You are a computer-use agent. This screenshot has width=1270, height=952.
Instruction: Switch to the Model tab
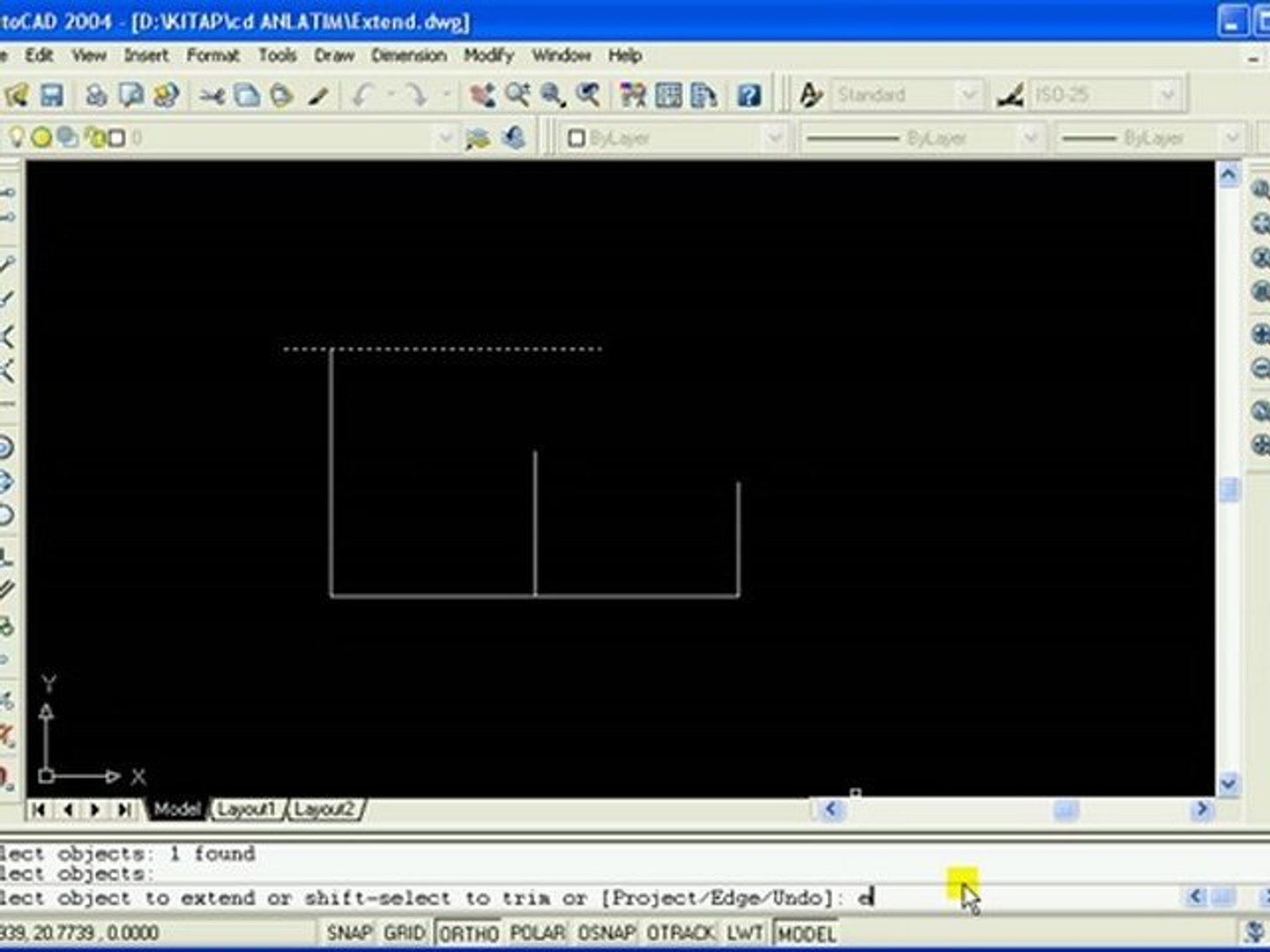176,808
